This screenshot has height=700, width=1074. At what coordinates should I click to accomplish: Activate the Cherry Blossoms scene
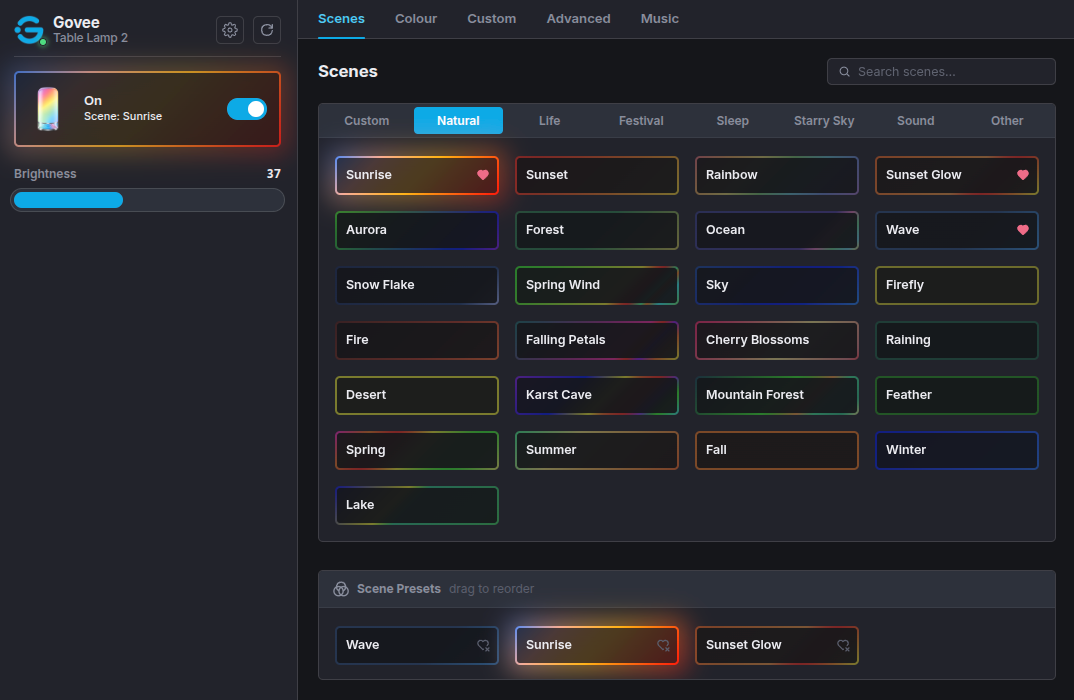click(x=777, y=340)
